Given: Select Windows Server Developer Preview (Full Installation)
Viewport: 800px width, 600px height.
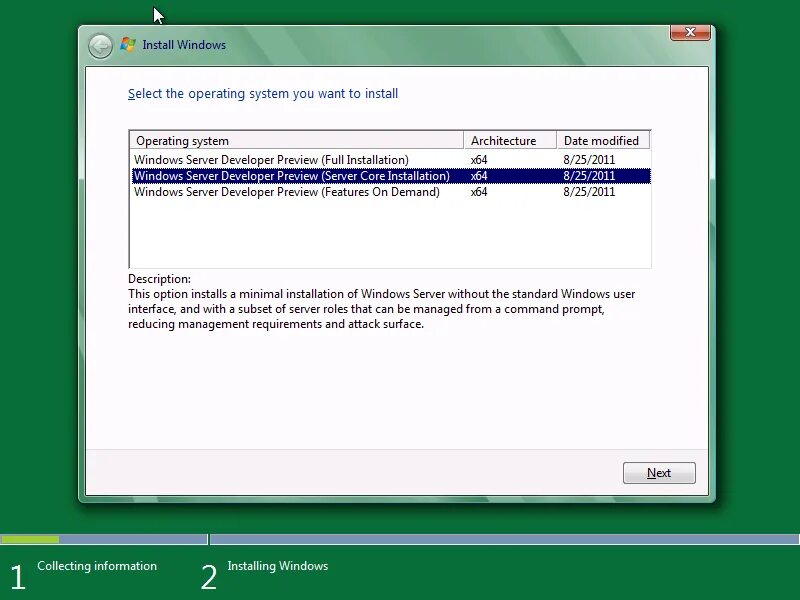Looking at the screenshot, I should (391, 160).
